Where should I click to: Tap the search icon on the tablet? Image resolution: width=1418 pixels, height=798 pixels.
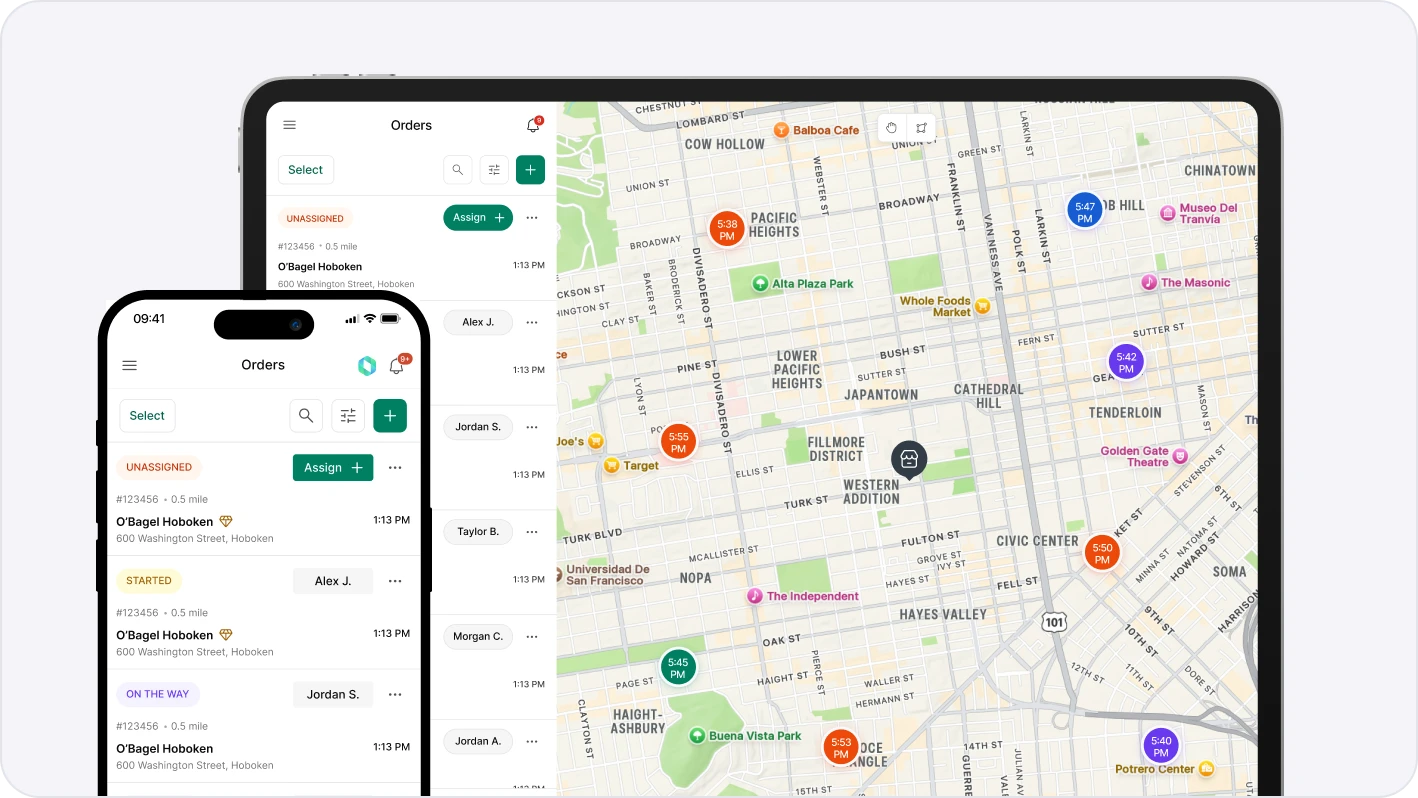coord(458,170)
